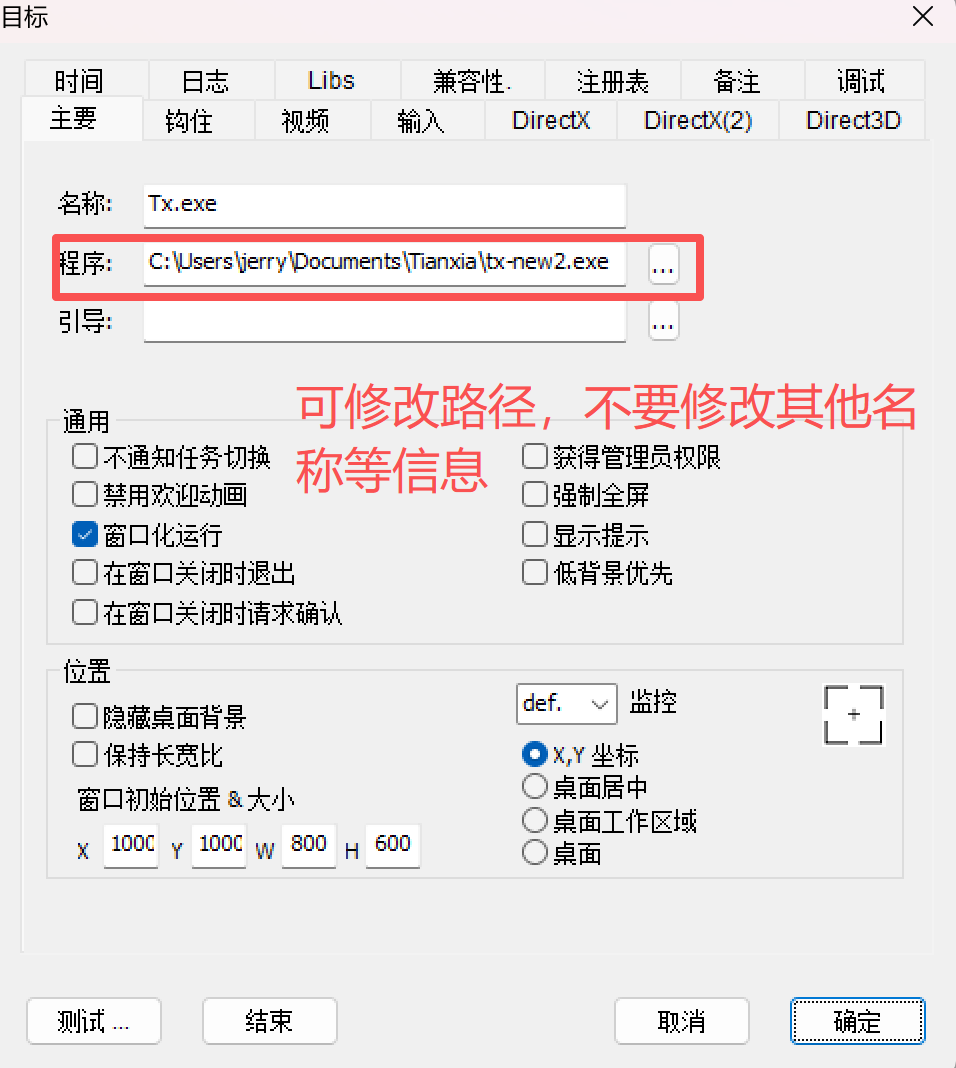Click the 测试 ... button
This screenshot has height=1068, width=956.
pyautogui.click(x=94, y=1021)
